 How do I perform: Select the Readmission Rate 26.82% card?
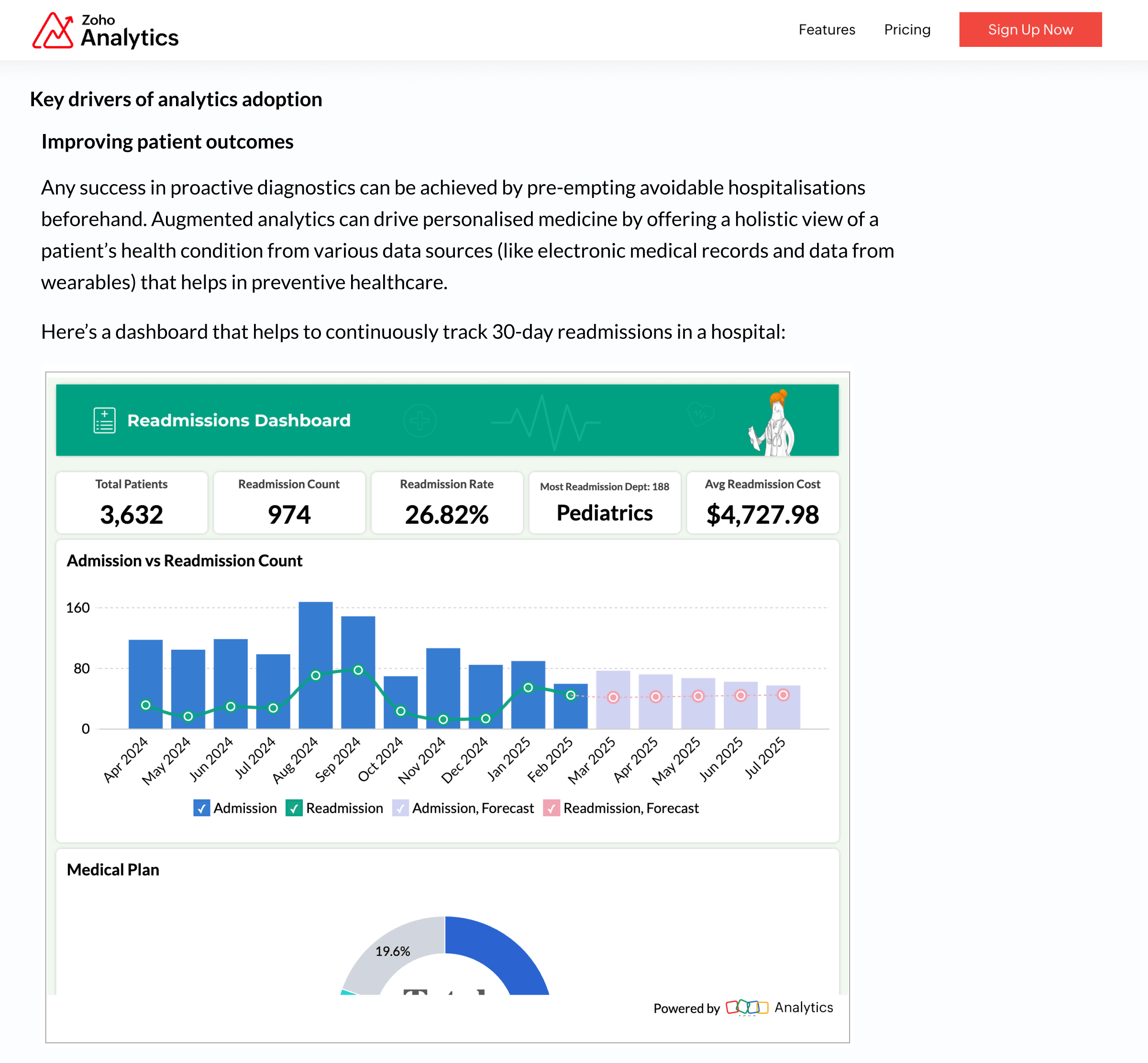(446, 503)
